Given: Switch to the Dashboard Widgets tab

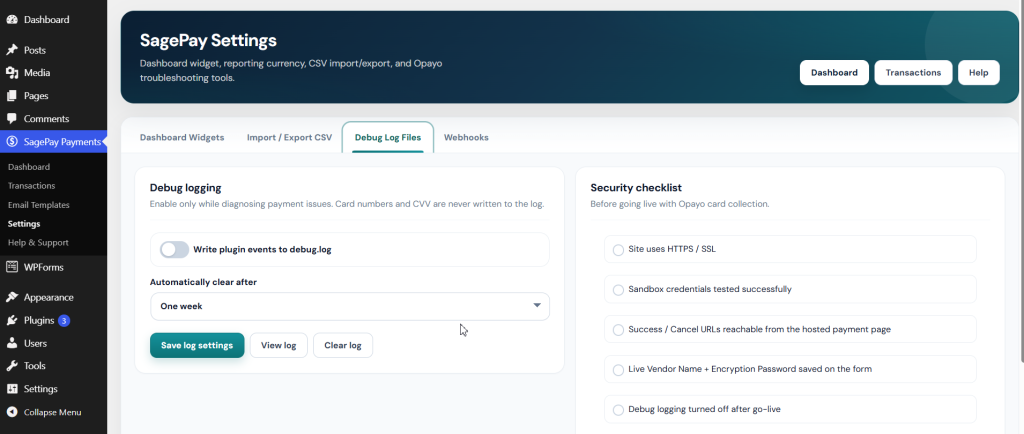Looking at the screenshot, I should (x=182, y=137).
